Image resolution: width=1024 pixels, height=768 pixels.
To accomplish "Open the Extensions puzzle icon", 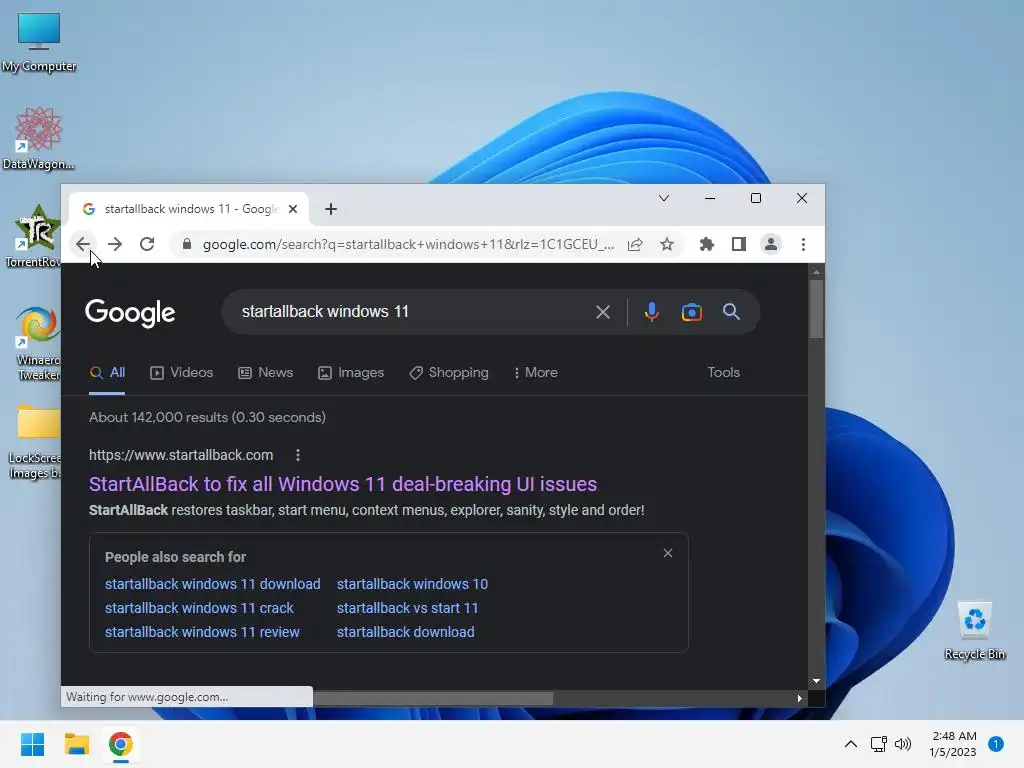I will coord(707,244).
